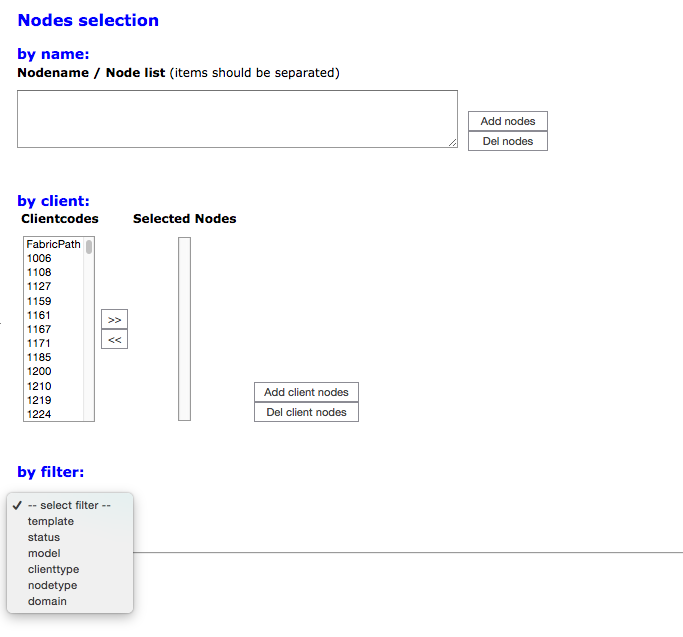
Task: Select clientcode 1006 from the list
Action: point(39,258)
